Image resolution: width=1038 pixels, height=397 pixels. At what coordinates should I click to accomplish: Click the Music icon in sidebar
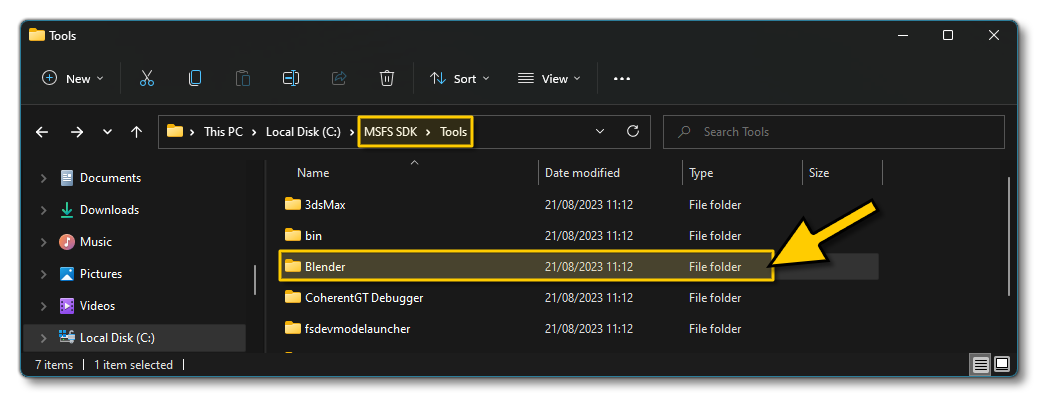tap(67, 242)
